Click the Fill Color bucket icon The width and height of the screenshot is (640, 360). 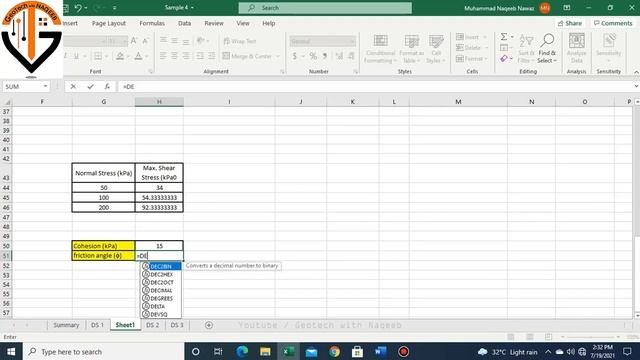pos(120,56)
